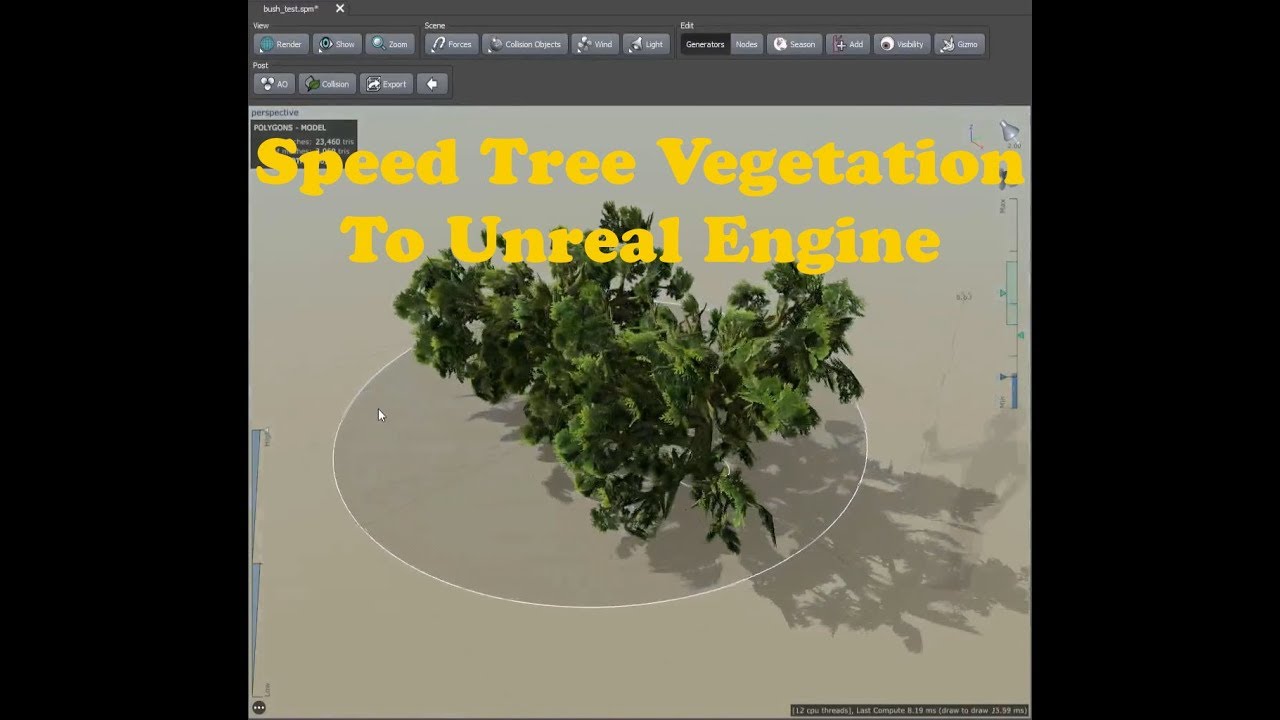Switch edit mode to Generators
This screenshot has height=720, width=1280.
[x=705, y=44]
